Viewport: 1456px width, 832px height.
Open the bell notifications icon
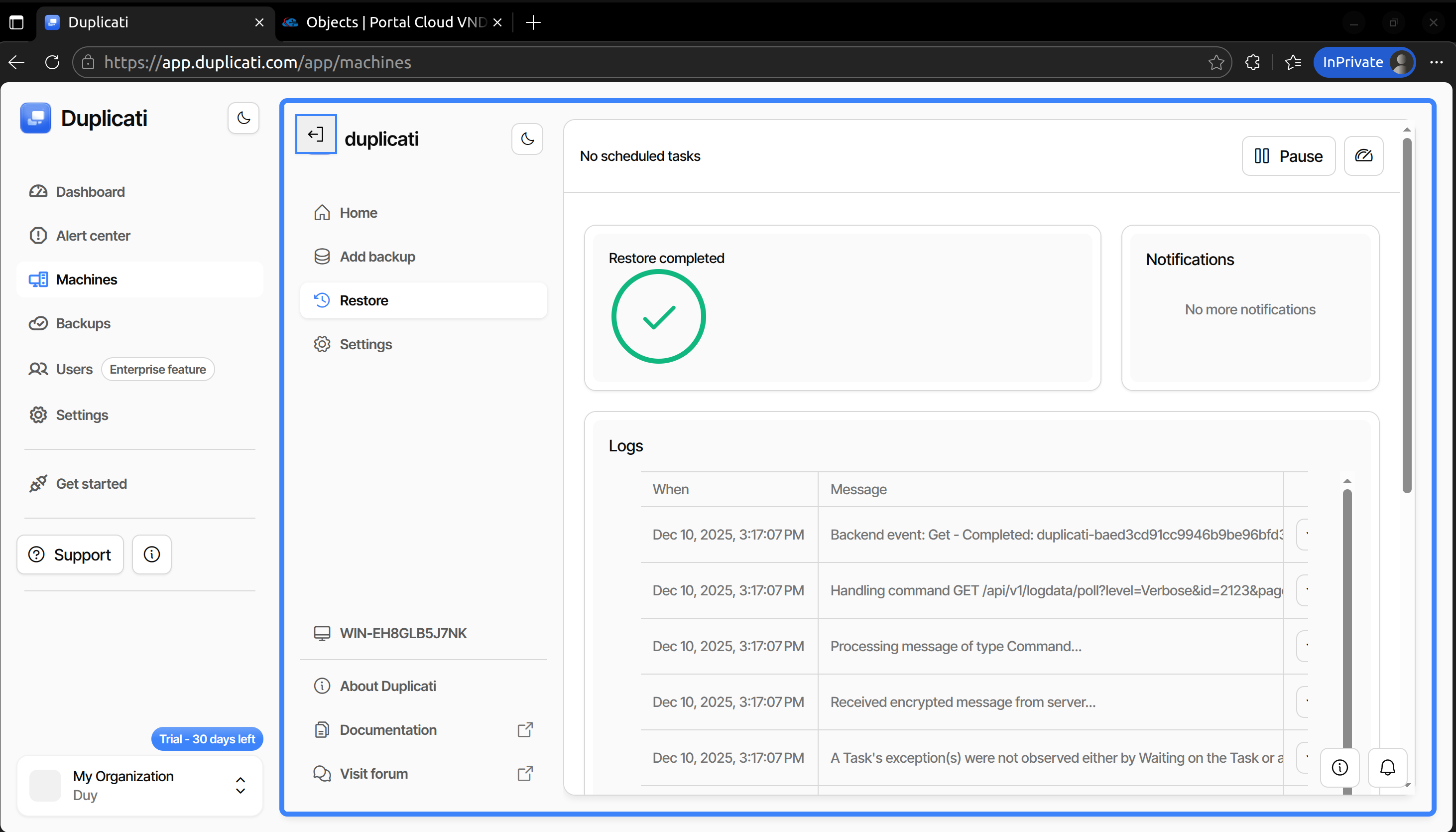pyautogui.click(x=1387, y=767)
